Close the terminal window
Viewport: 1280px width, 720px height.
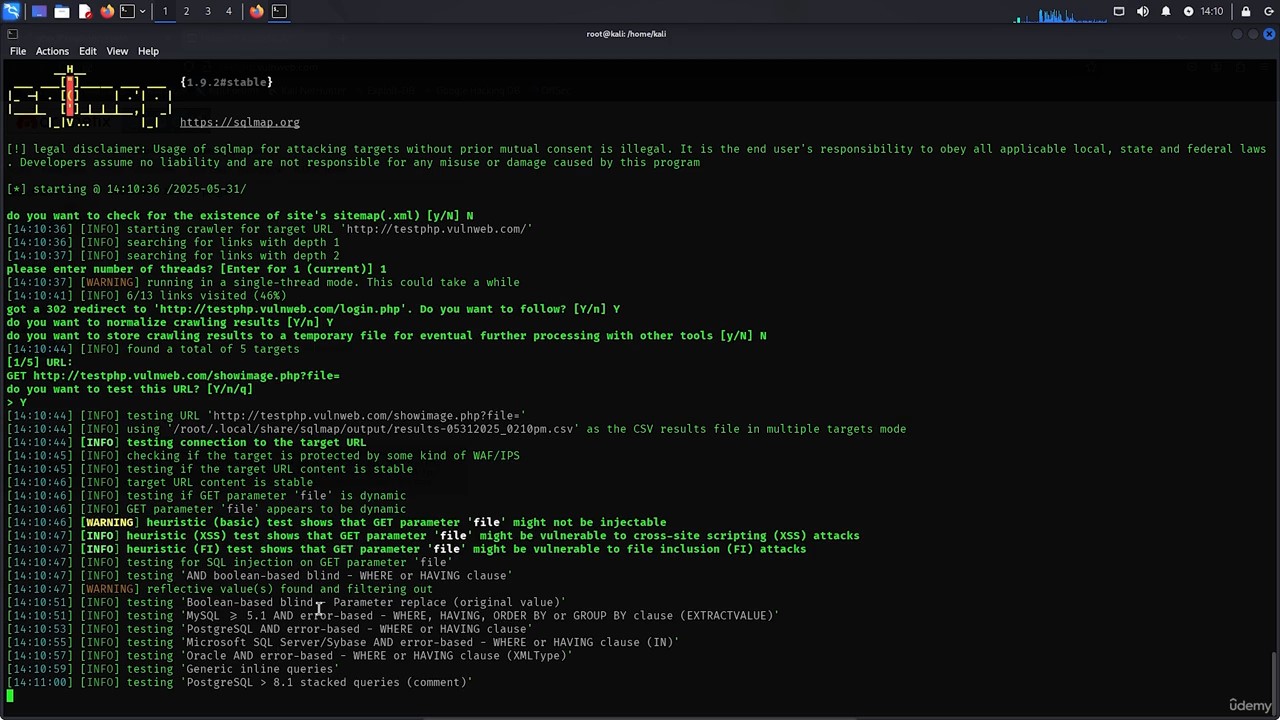pyautogui.click(x=1269, y=34)
